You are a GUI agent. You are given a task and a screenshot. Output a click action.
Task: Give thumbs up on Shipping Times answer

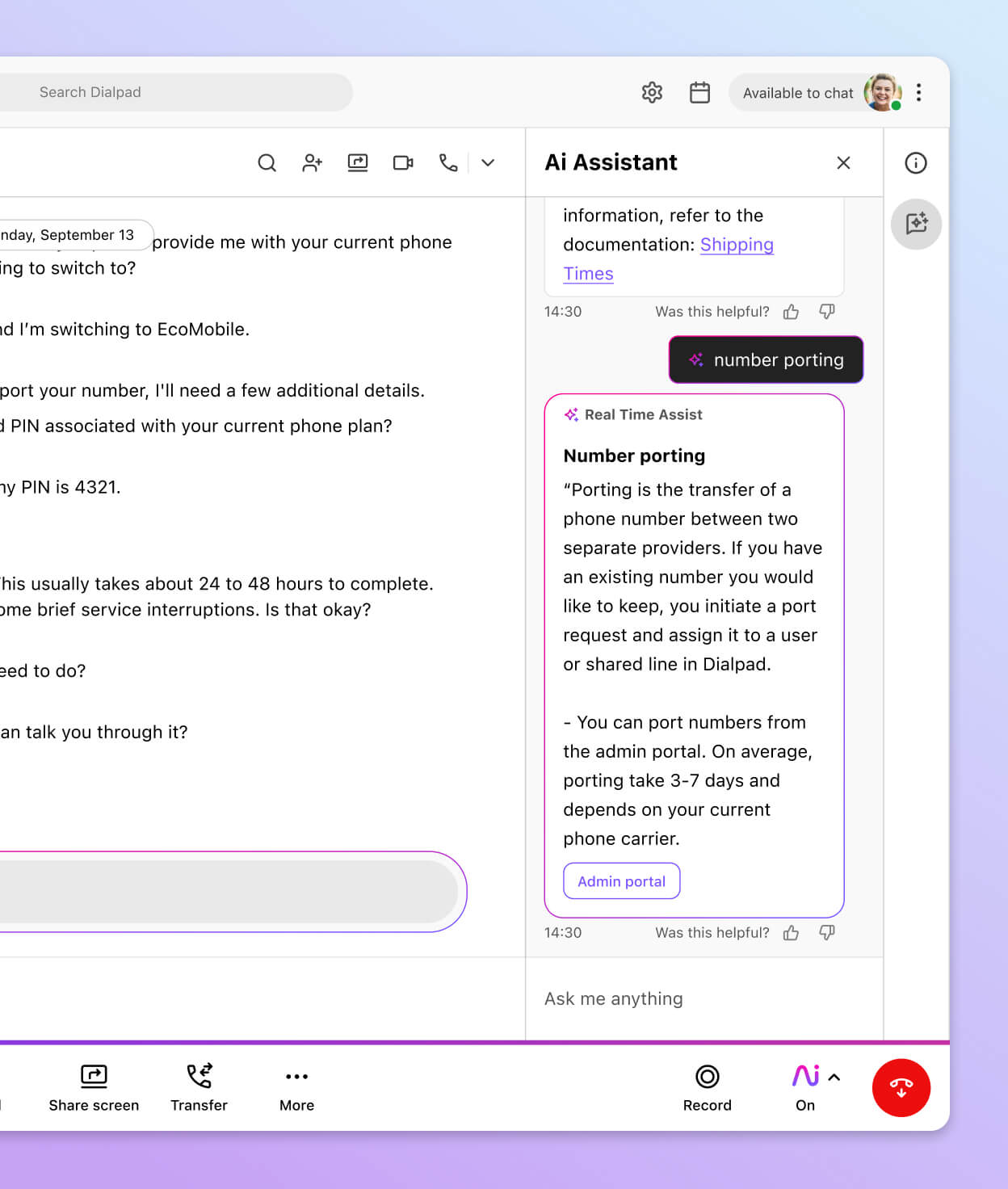pos(791,312)
